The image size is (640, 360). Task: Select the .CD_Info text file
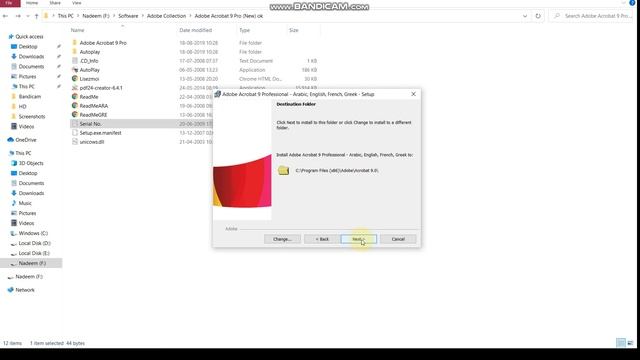tap(89, 61)
